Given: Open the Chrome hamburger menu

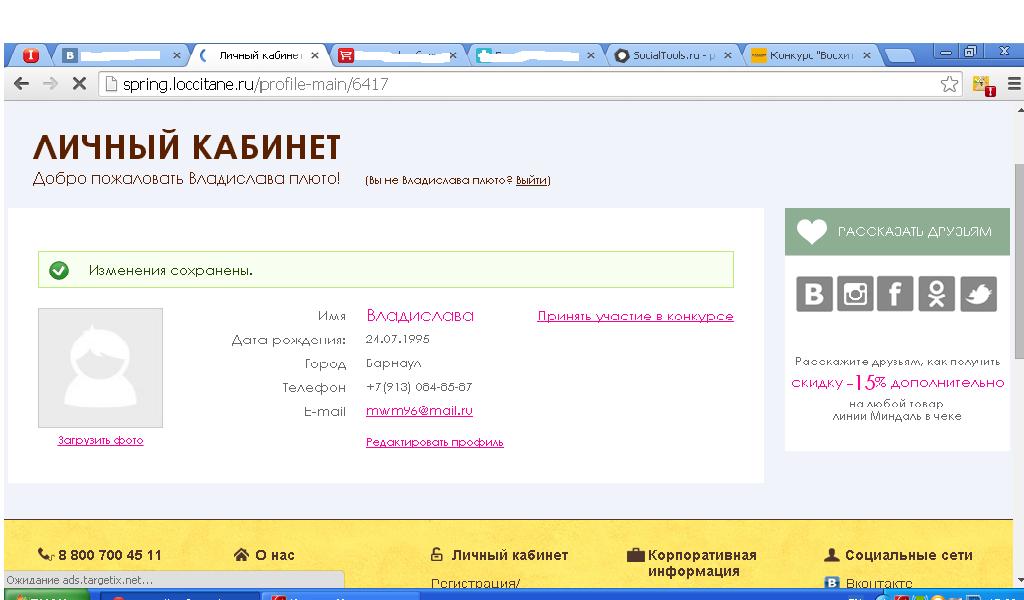Looking at the screenshot, I should 1014,84.
